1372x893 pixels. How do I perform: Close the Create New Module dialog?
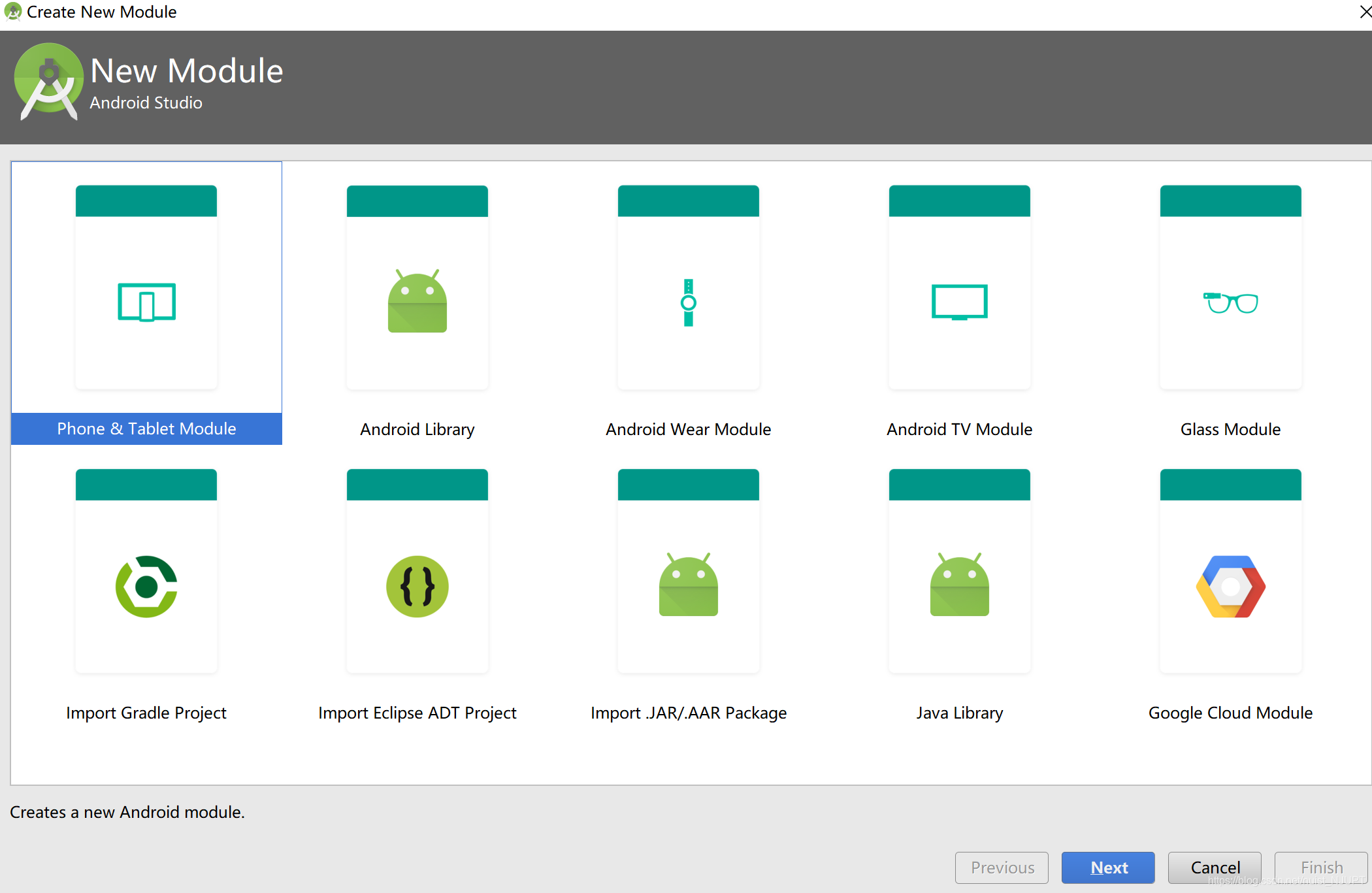click(x=1364, y=12)
